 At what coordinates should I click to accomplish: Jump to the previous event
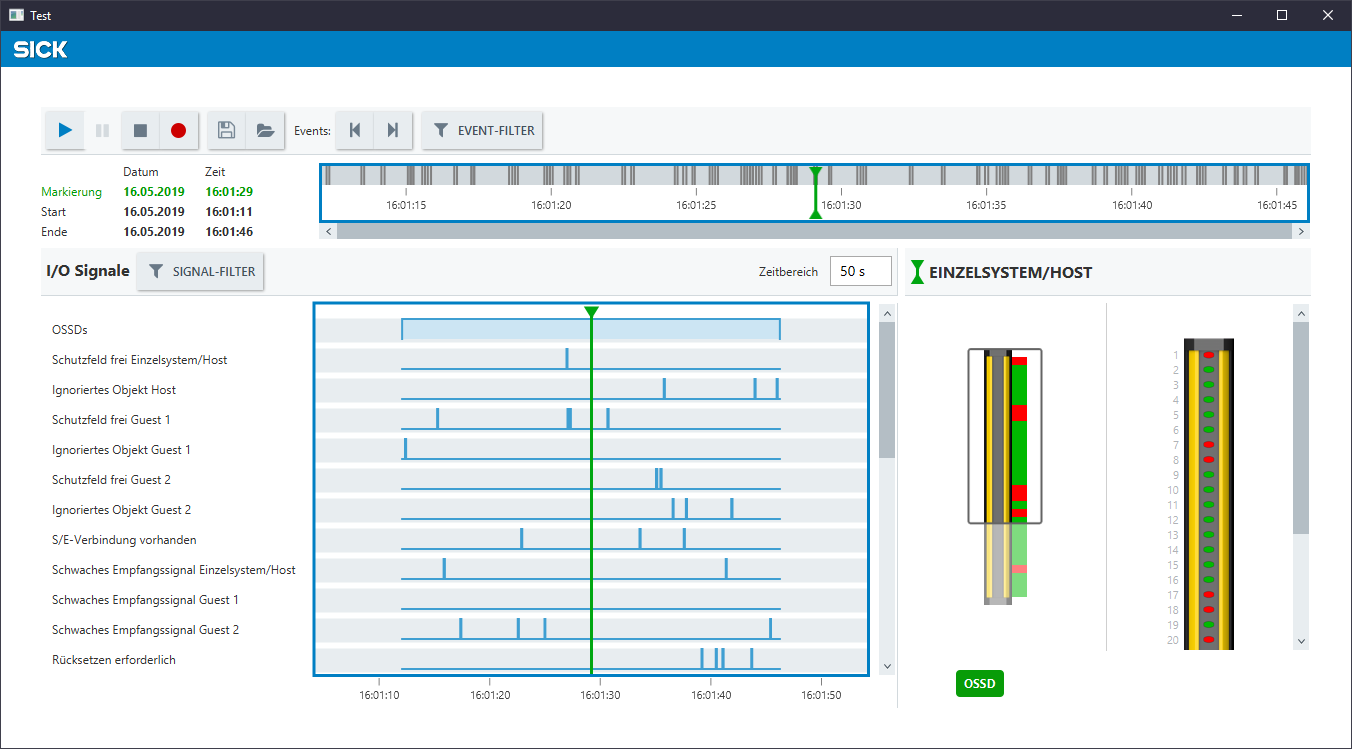[355, 130]
